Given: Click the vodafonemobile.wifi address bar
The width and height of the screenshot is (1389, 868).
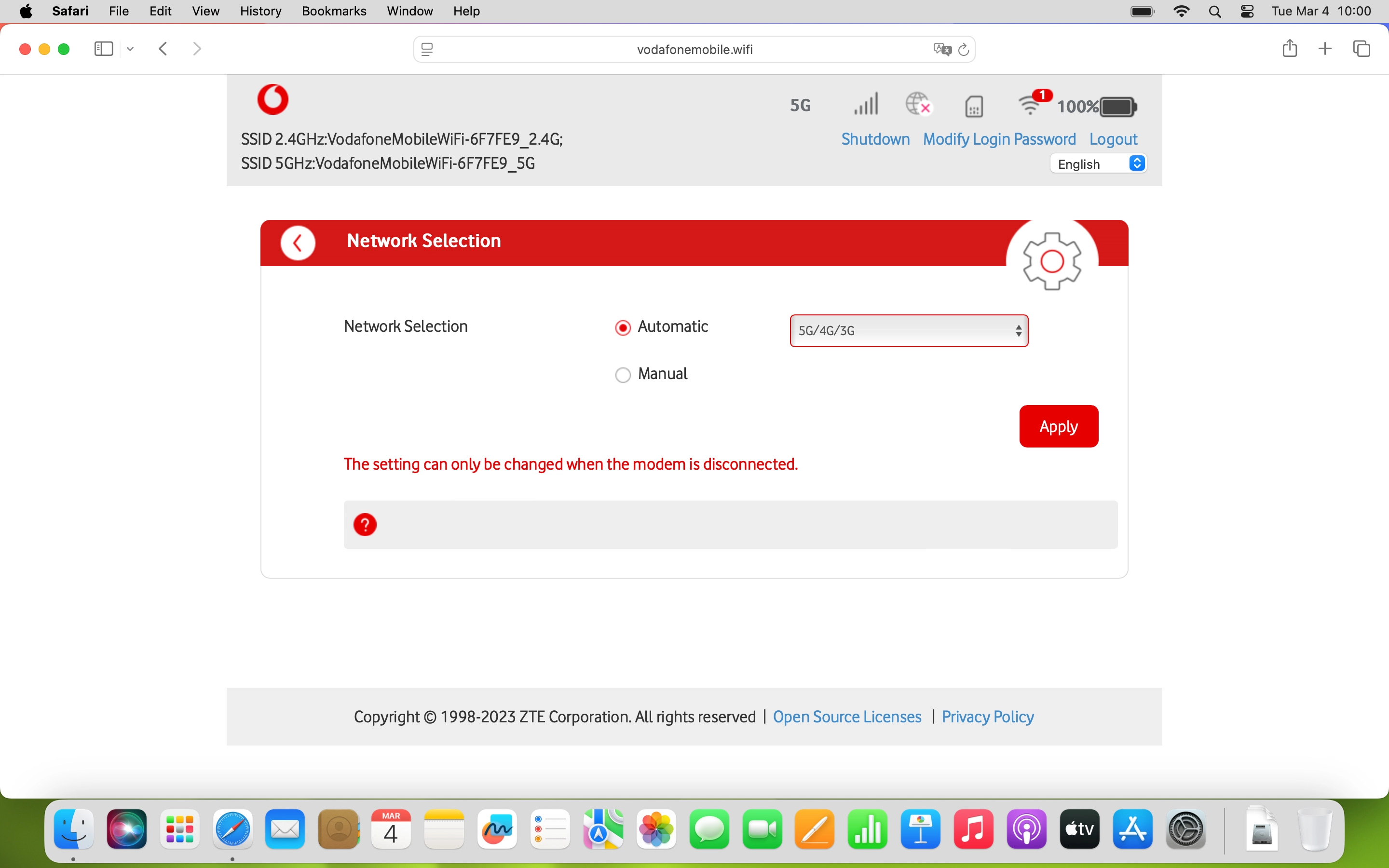Looking at the screenshot, I should (x=694, y=49).
